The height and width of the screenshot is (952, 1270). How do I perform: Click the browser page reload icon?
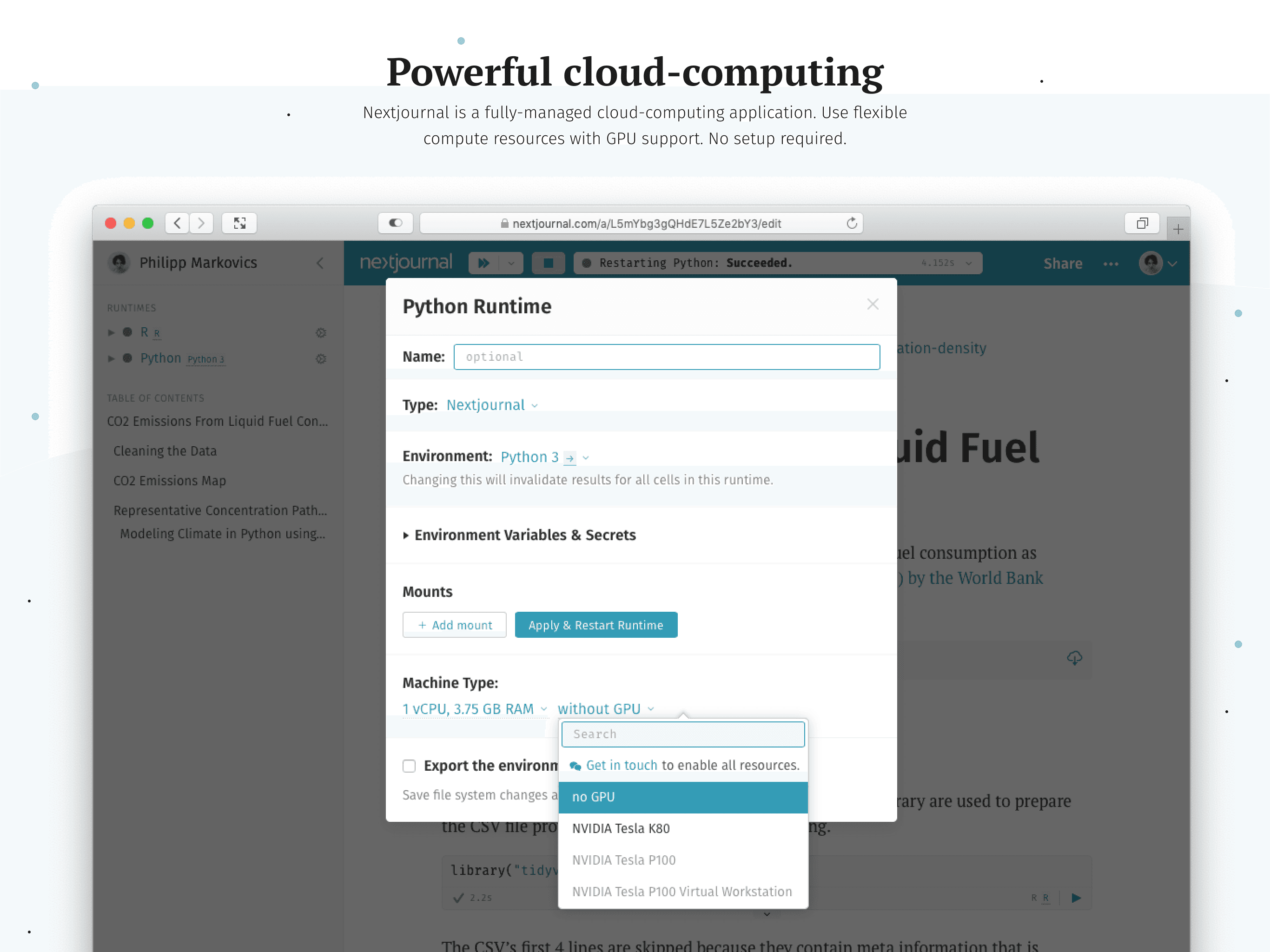pyautogui.click(x=852, y=224)
